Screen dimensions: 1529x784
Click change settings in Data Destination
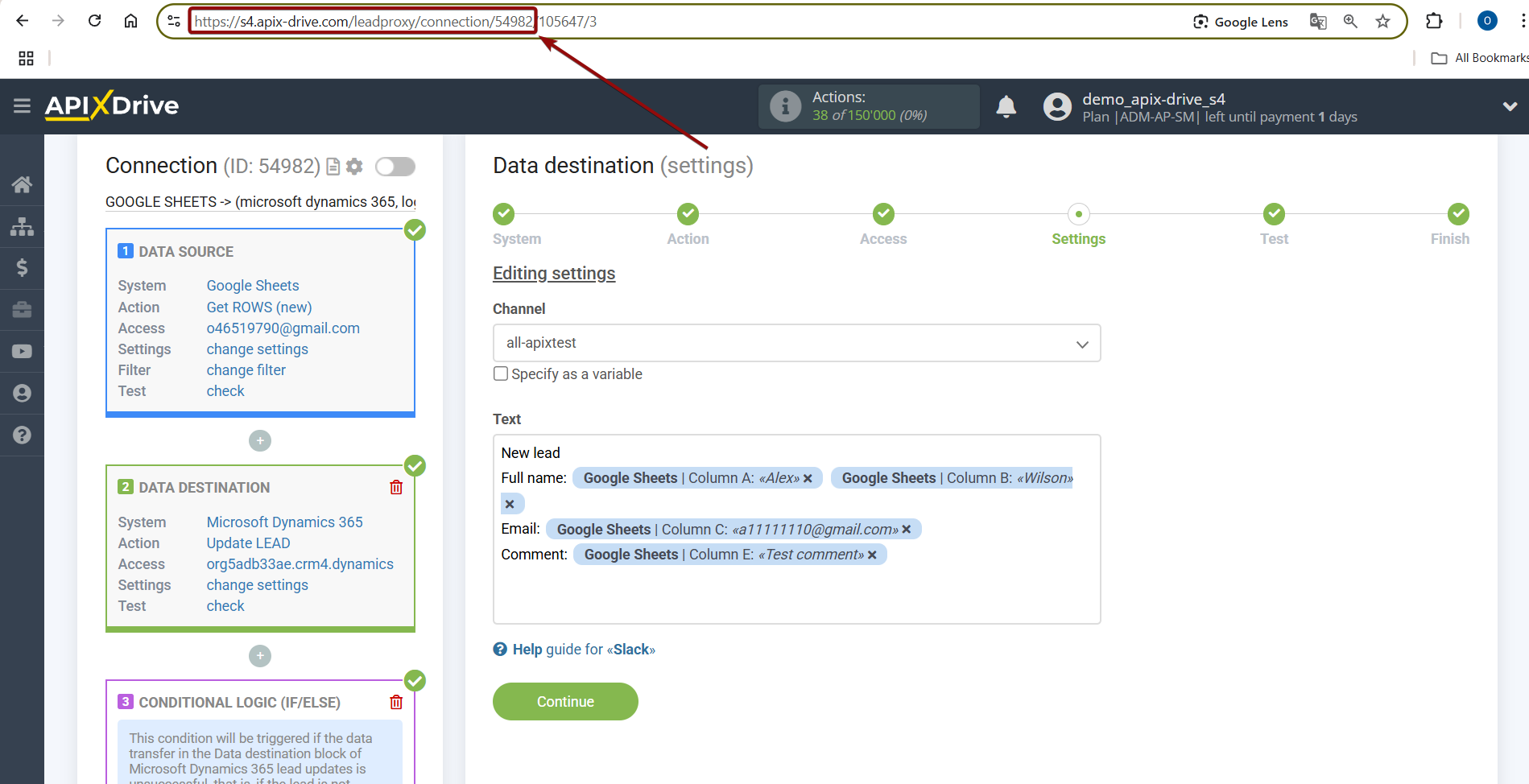[258, 585]
